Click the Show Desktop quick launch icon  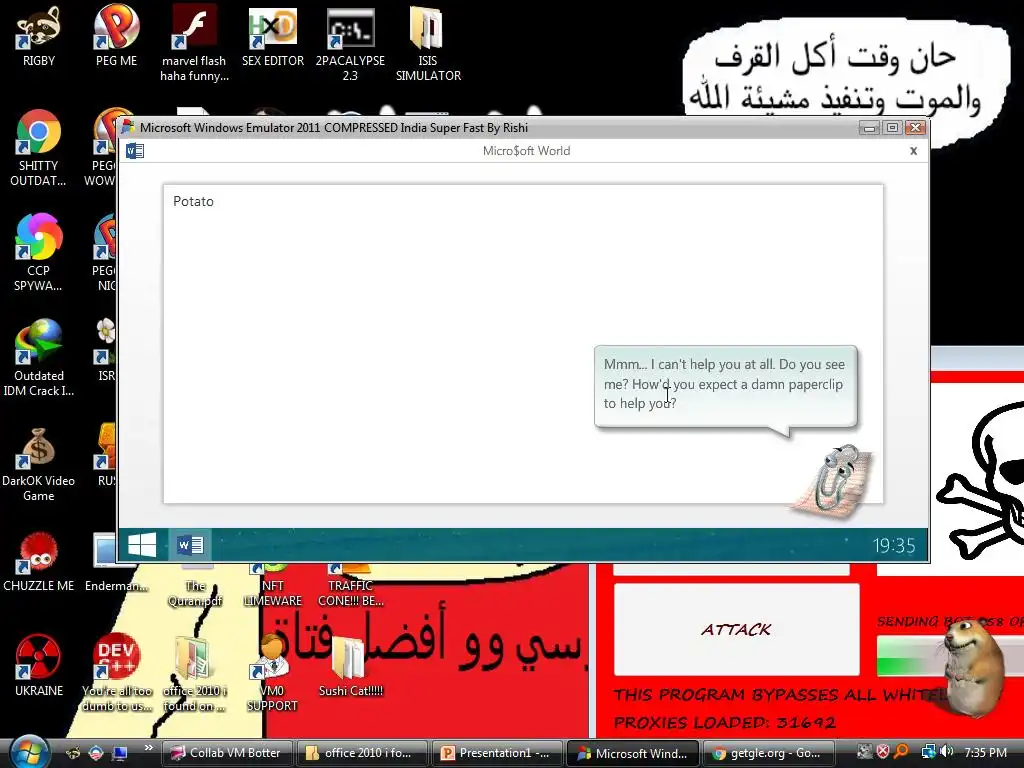coord(120,753)
